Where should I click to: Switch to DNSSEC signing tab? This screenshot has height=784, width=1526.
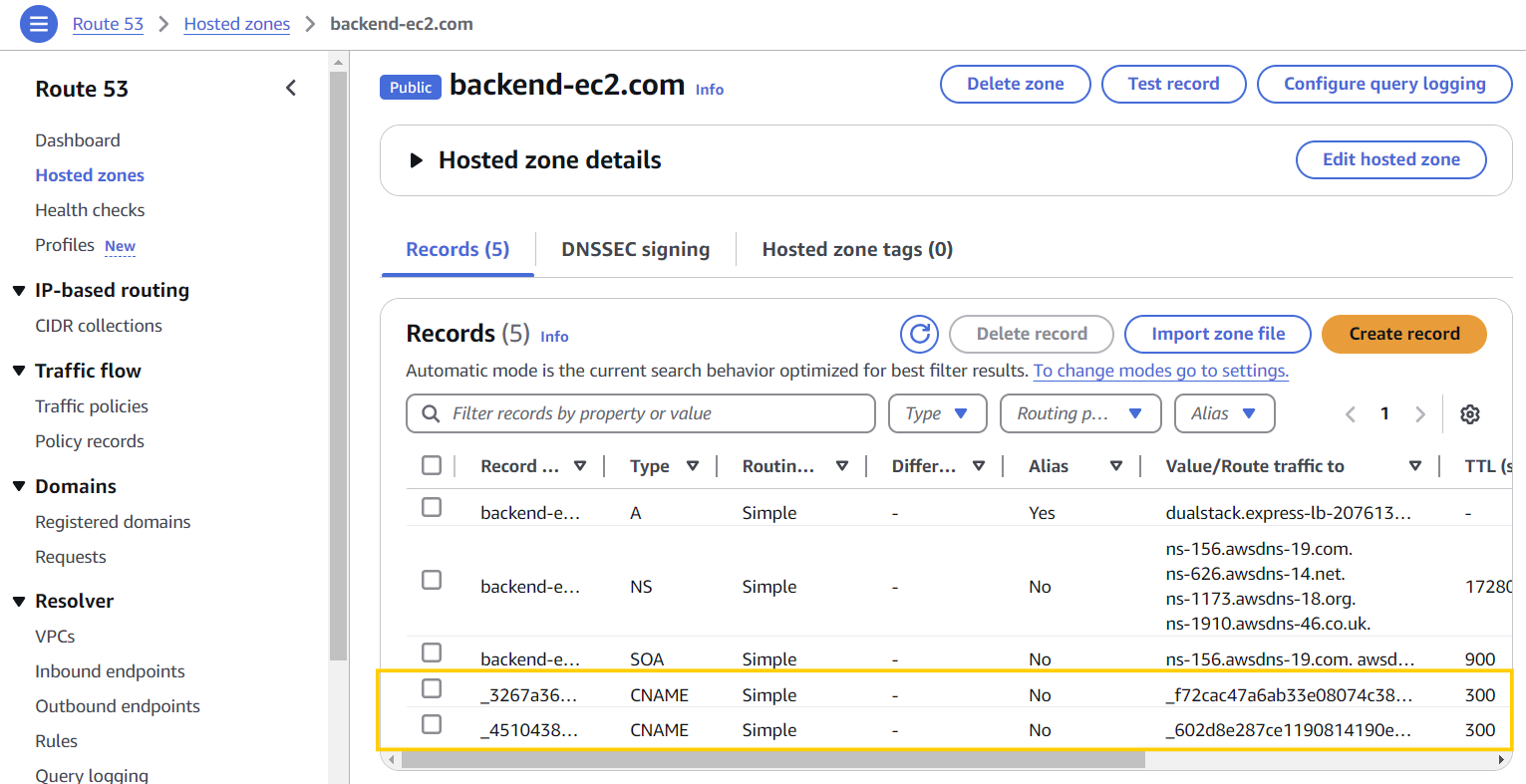coord(636,249)
